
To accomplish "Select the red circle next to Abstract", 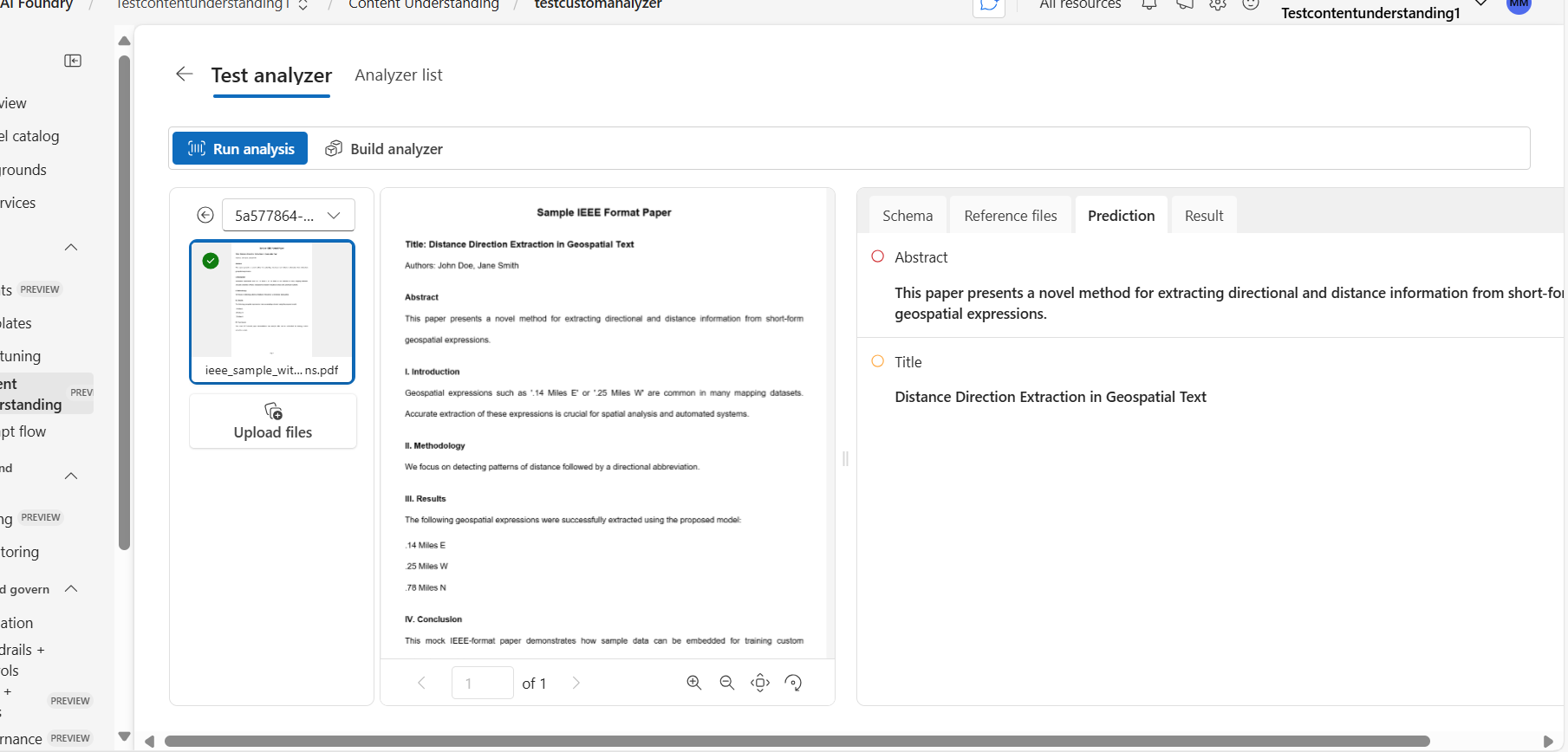I will coord(877,256).
